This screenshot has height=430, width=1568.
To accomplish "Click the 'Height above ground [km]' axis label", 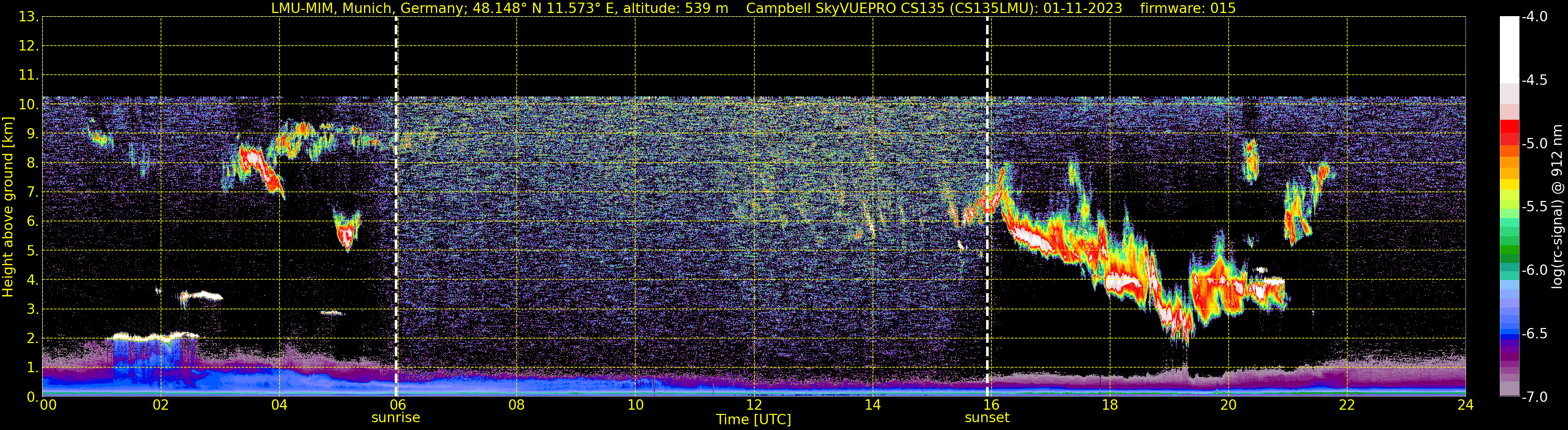I will pyautogui.click(x=8, y=207).
